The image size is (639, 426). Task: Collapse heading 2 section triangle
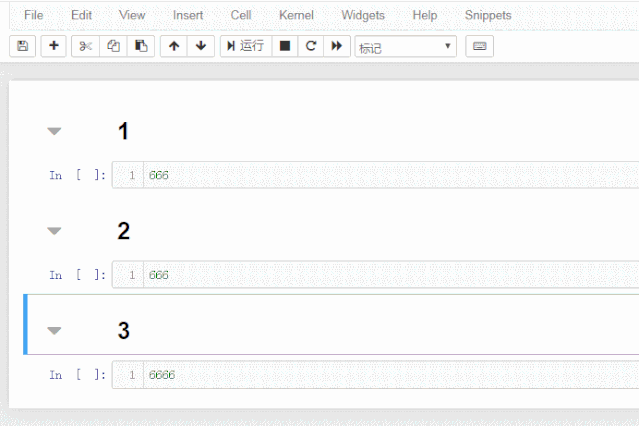pos(54,231)
